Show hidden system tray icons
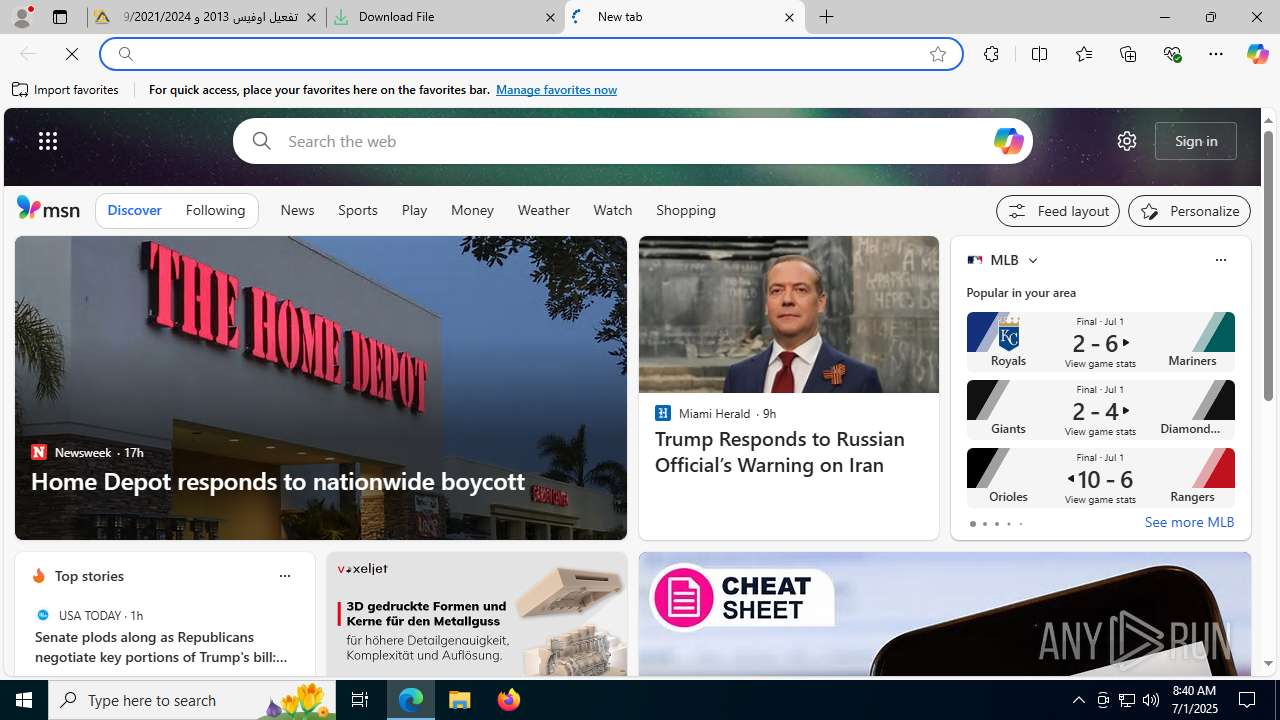 click(1078, 700)
